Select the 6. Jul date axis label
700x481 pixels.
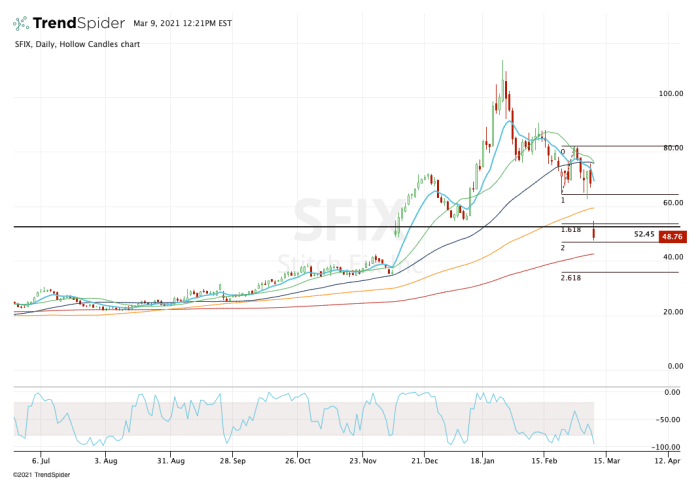pos(41,462)
